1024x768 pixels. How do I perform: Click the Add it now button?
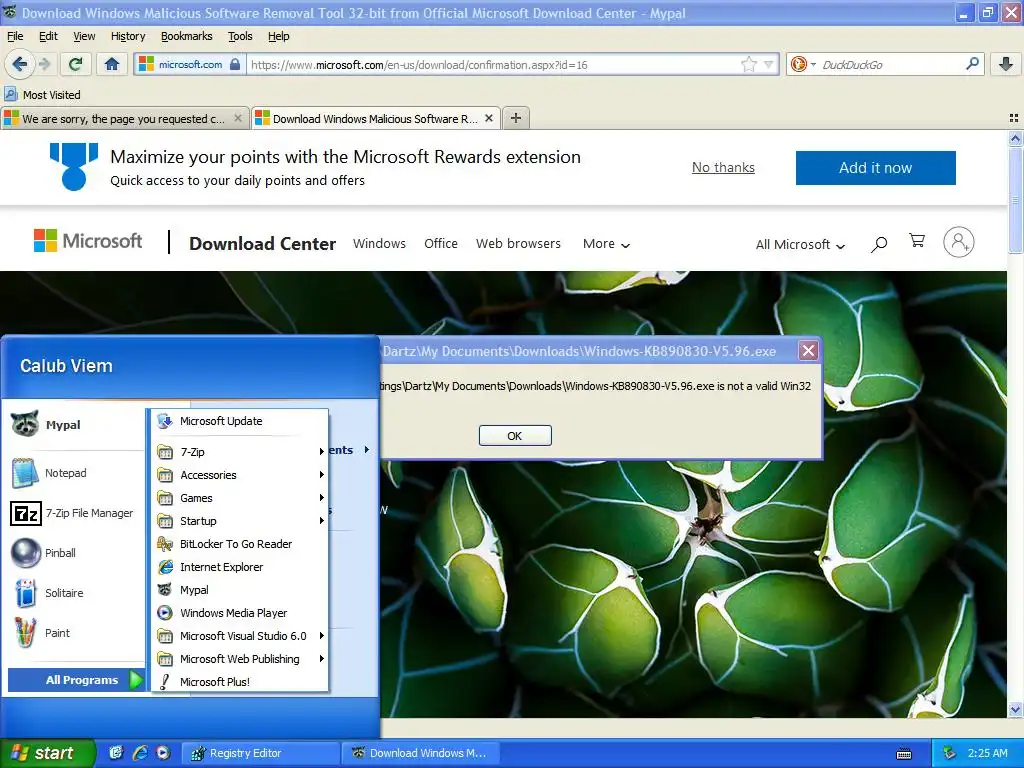(x=875, y=168)
